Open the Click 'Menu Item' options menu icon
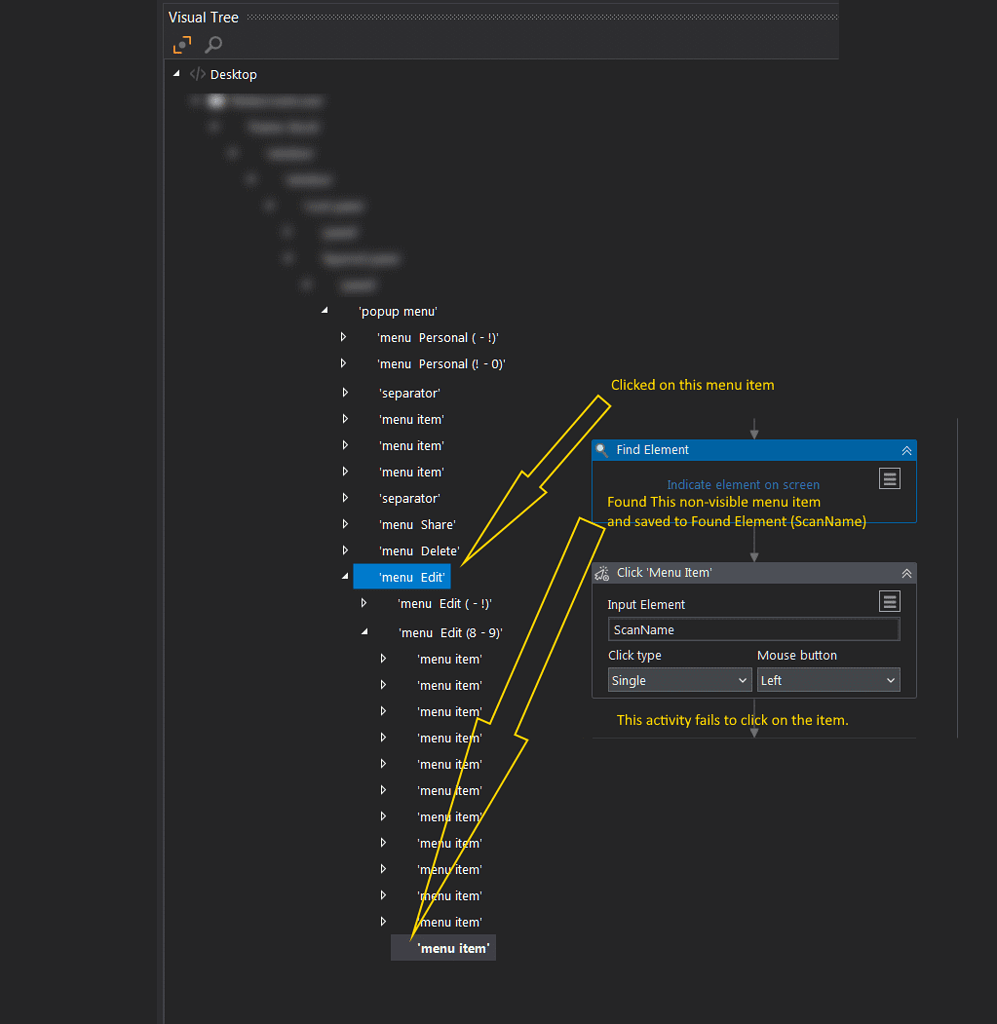997x1024 pixels. 890,601
